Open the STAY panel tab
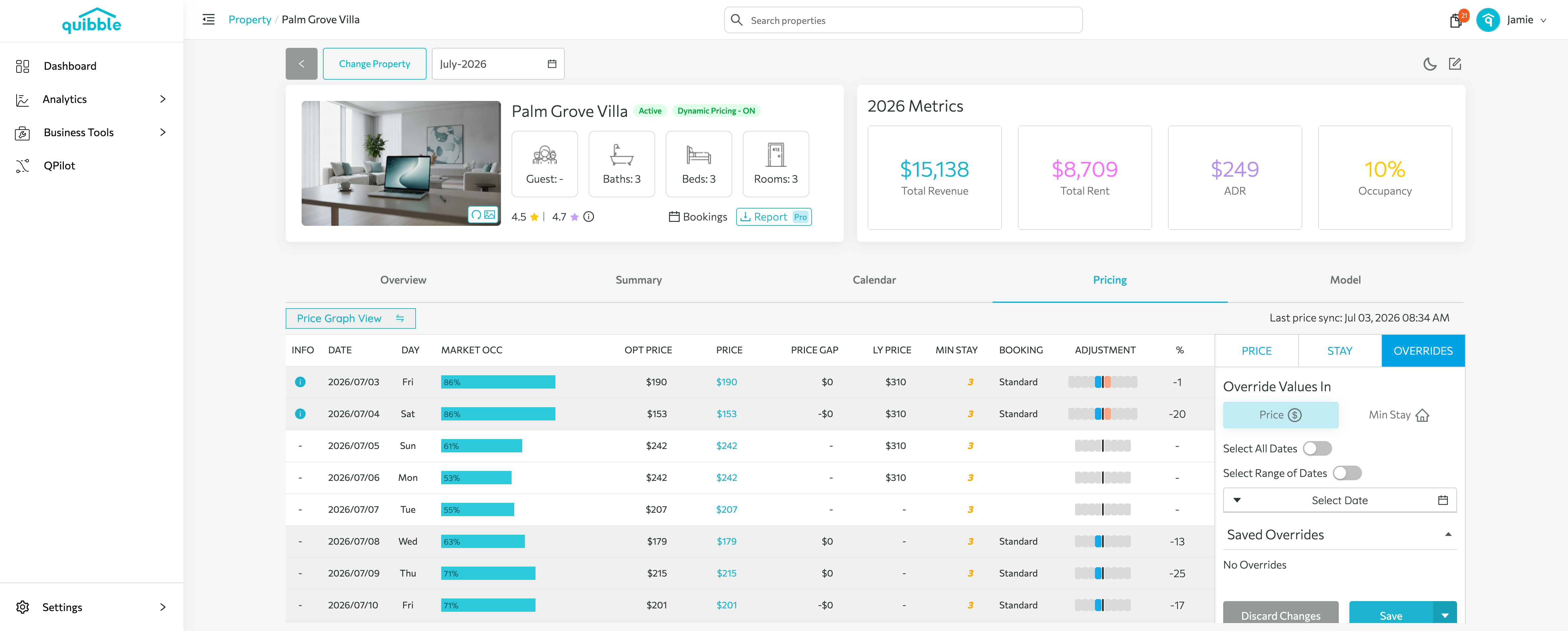 (1339, 351)
